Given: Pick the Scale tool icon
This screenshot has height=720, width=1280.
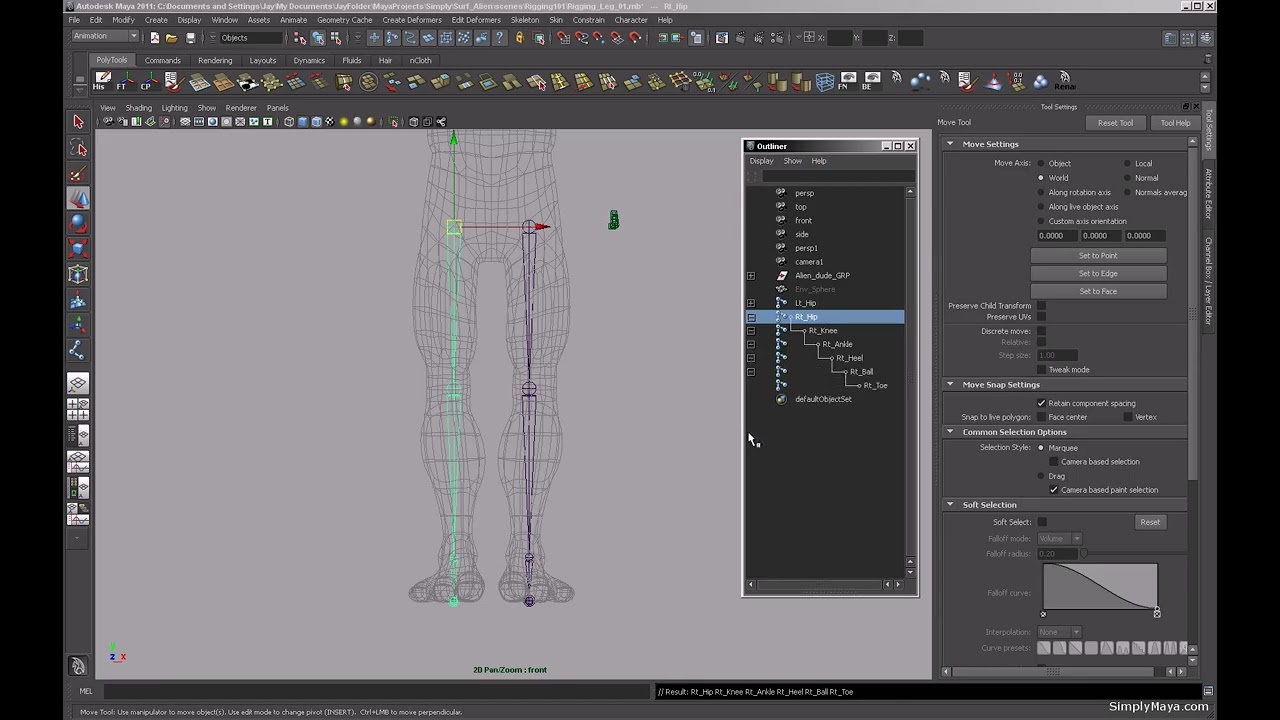Looking at the screenshot, I should click(78, 249).
